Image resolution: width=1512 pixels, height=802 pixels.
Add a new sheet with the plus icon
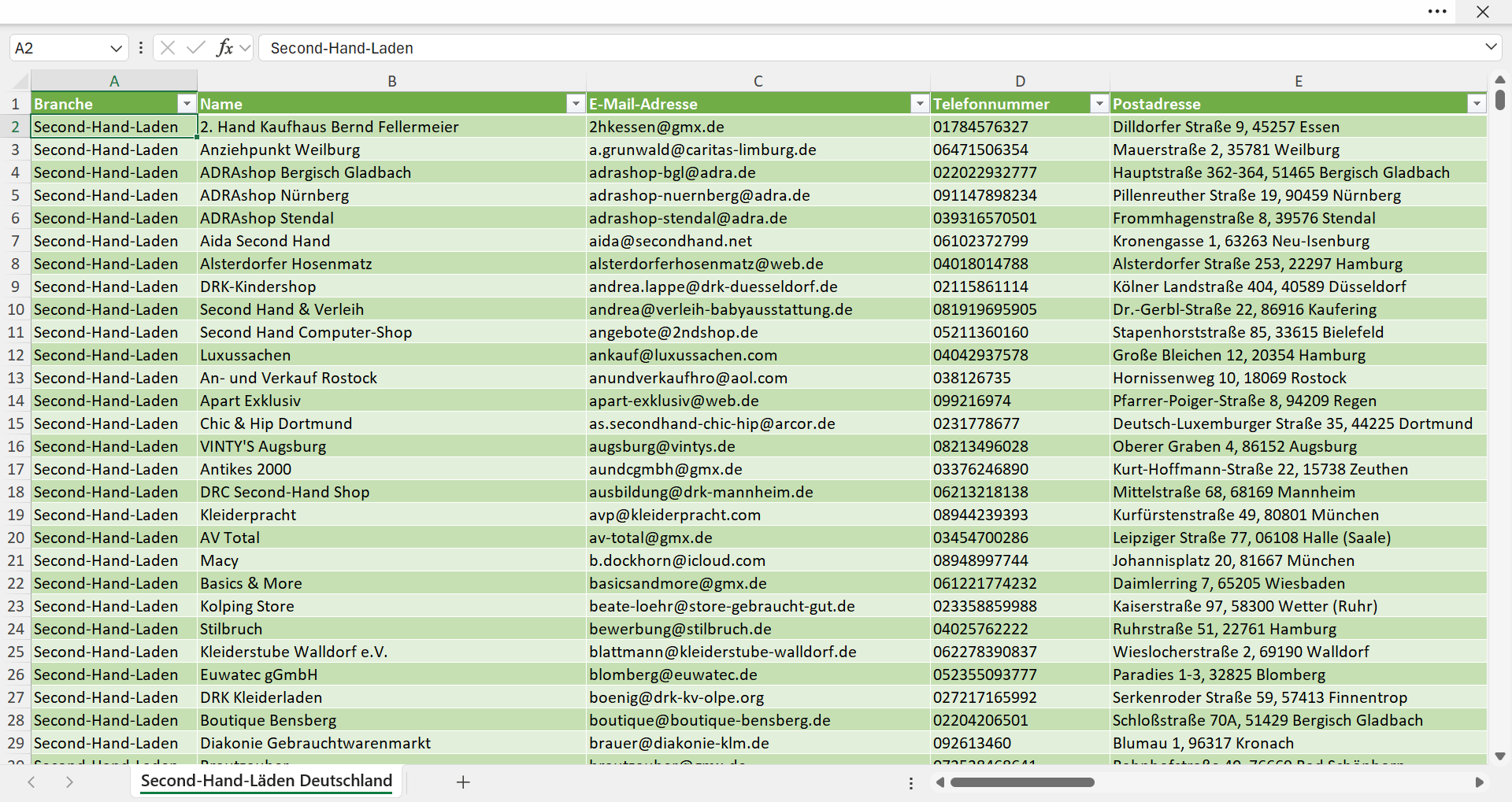coord(463,782)
